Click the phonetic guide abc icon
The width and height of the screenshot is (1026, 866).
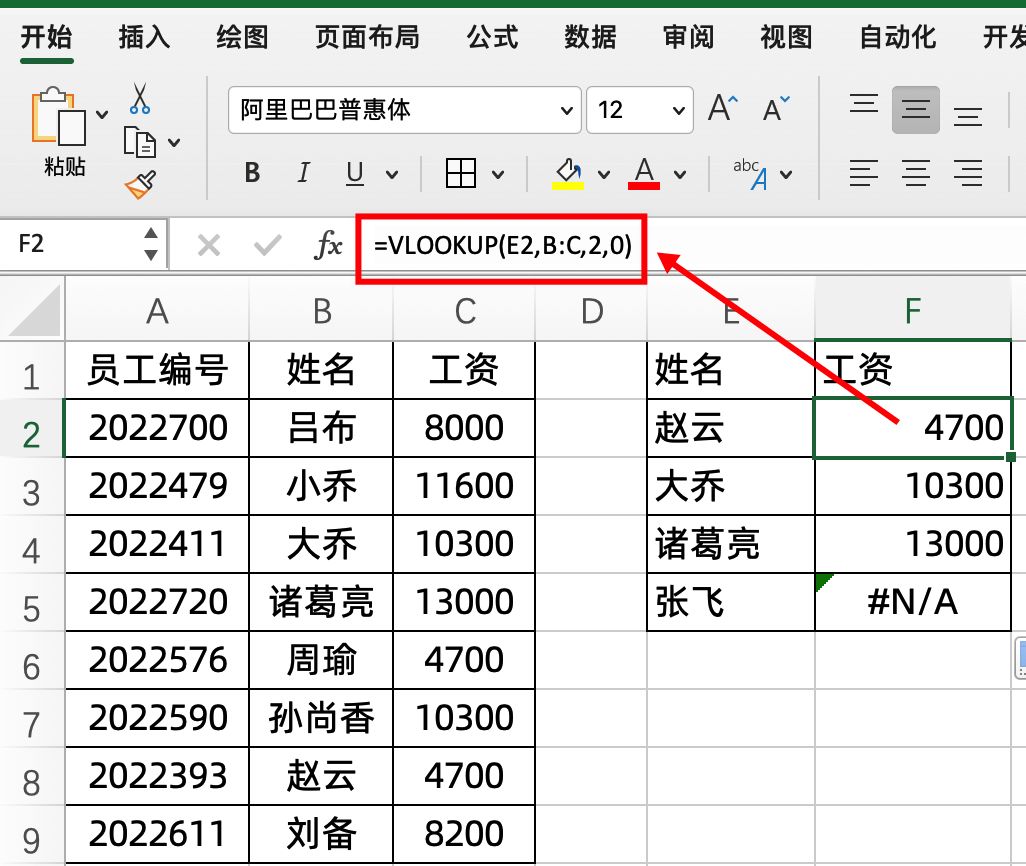(x=751, y=173)
